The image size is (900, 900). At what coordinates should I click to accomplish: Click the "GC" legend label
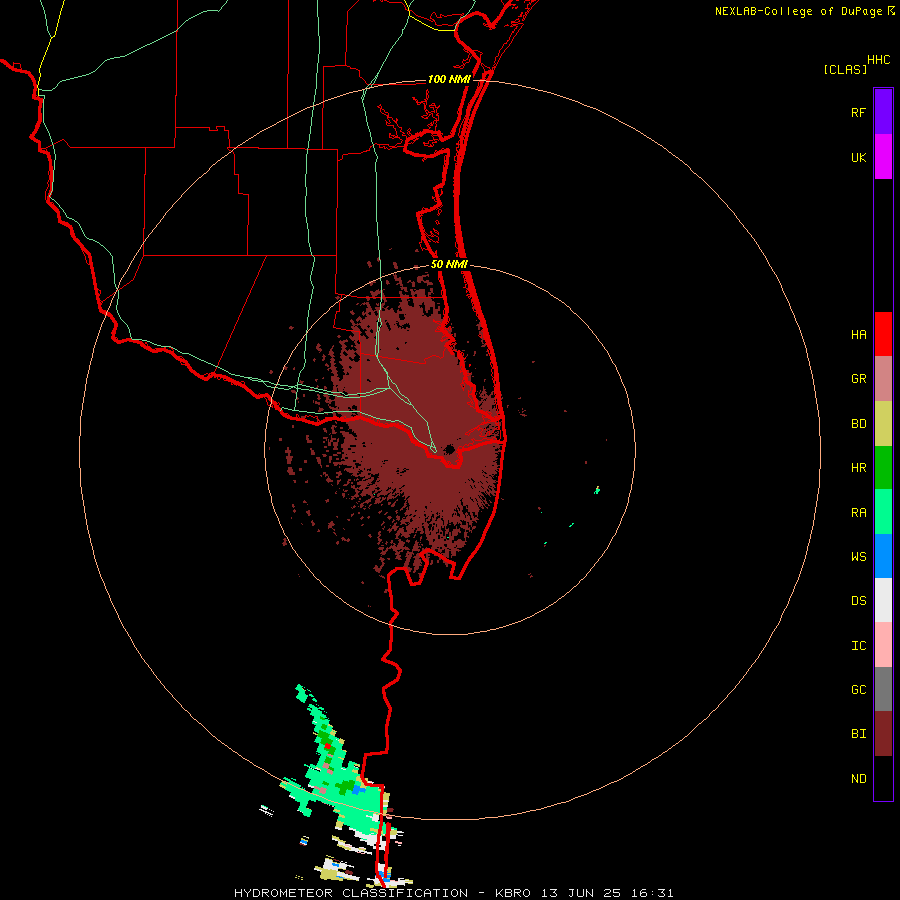tap(858, 690)
